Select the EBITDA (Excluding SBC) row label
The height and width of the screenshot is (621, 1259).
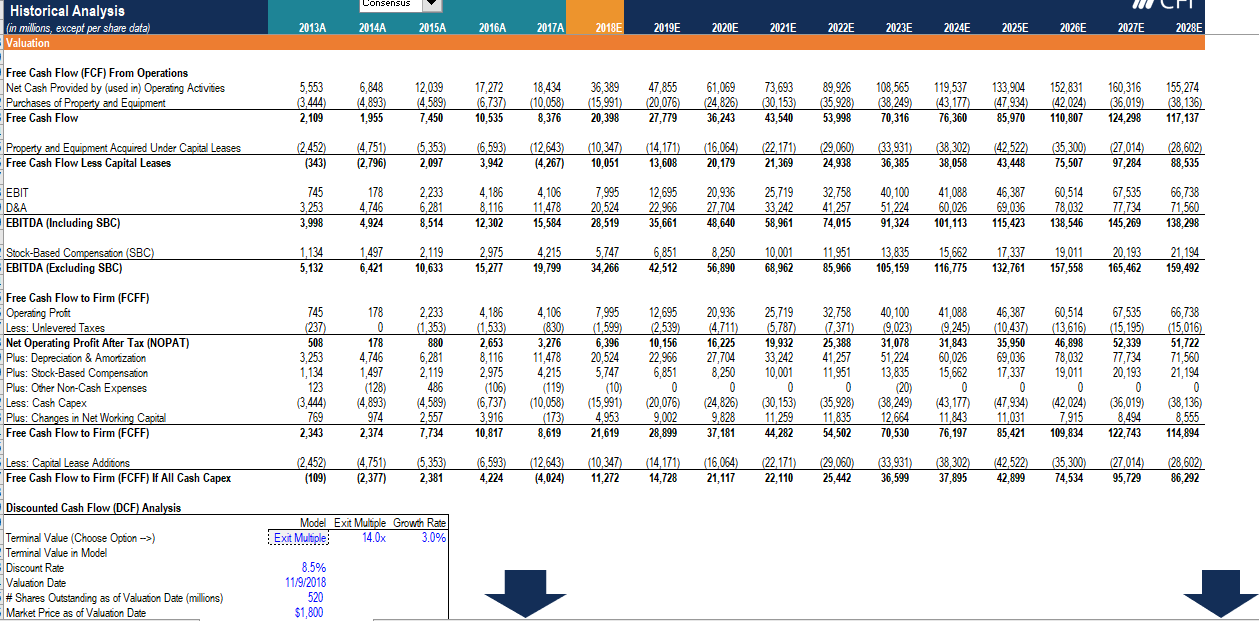(x=64, y=268)
